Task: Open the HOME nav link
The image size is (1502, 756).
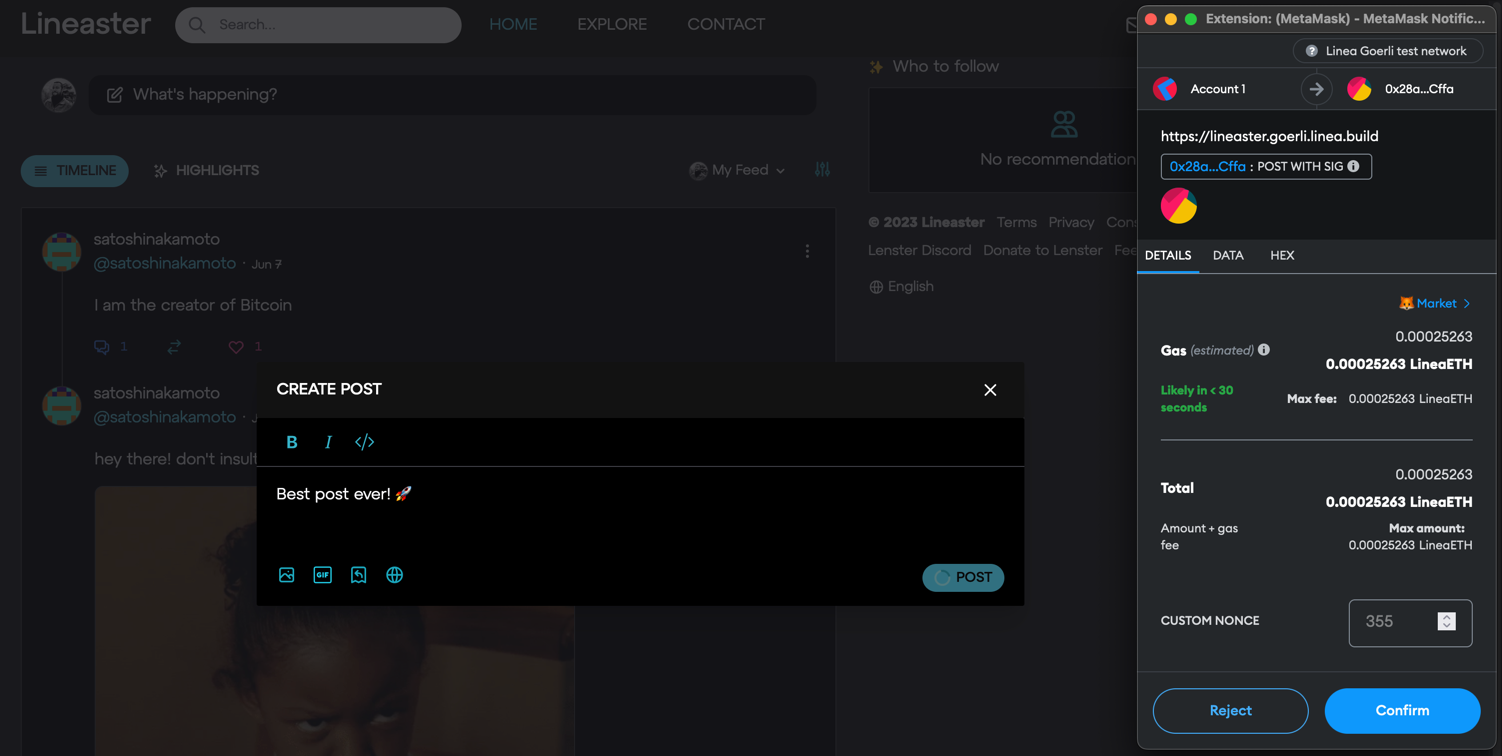Action: click(x=513, y=24)
